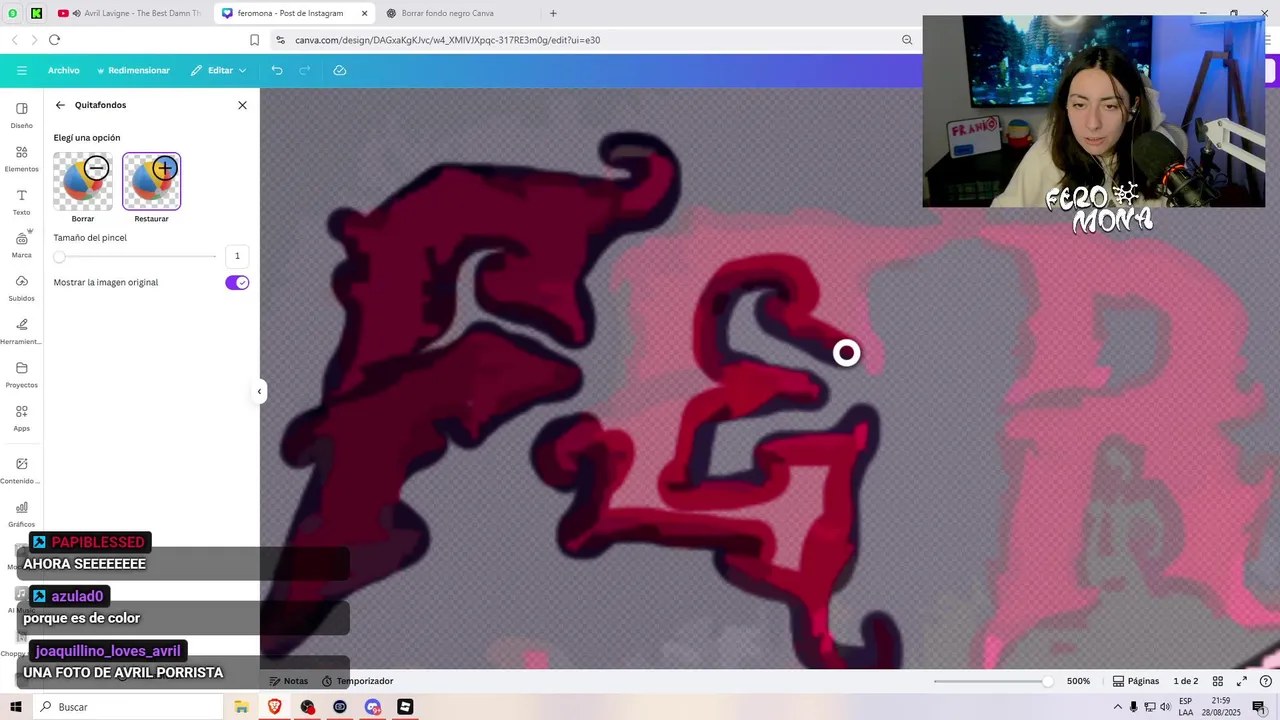Open Brave browser from taskbar
Image resolution: width=1280 pixels, height=720 pixels.
tap(274, 707)
